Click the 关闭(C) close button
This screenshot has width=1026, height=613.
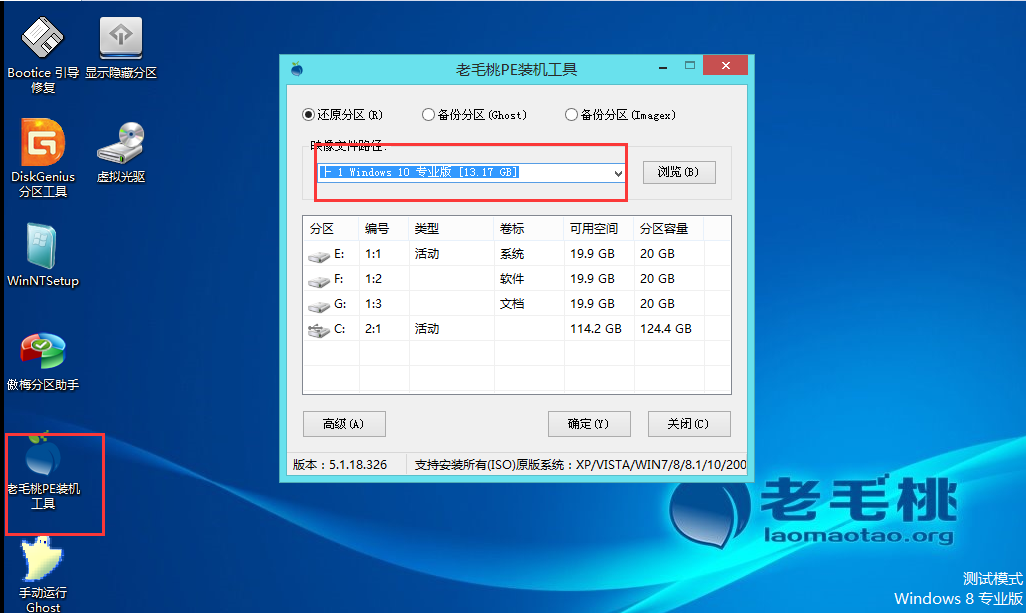click(x=689, y=424)
